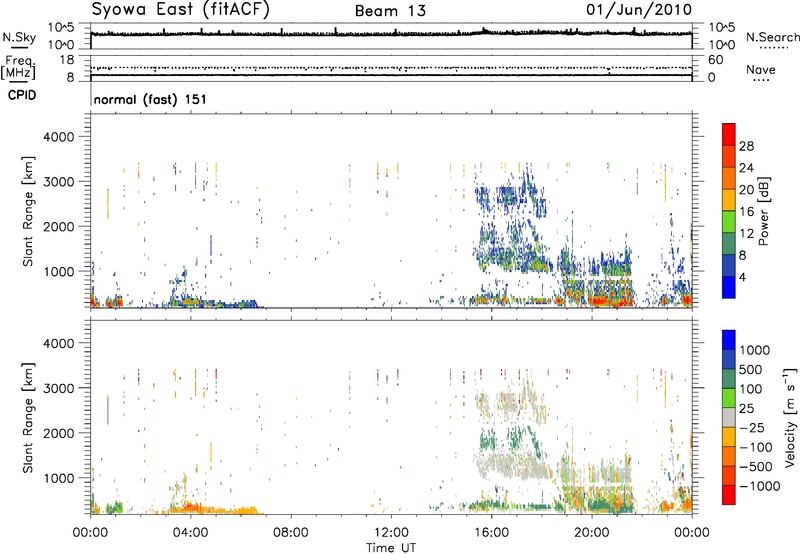Click the "-100" value on the velocity colorbar
Image resolution: width=800 pixels, height=554 pixels.
pyautogui.click(x=755, y=447)
